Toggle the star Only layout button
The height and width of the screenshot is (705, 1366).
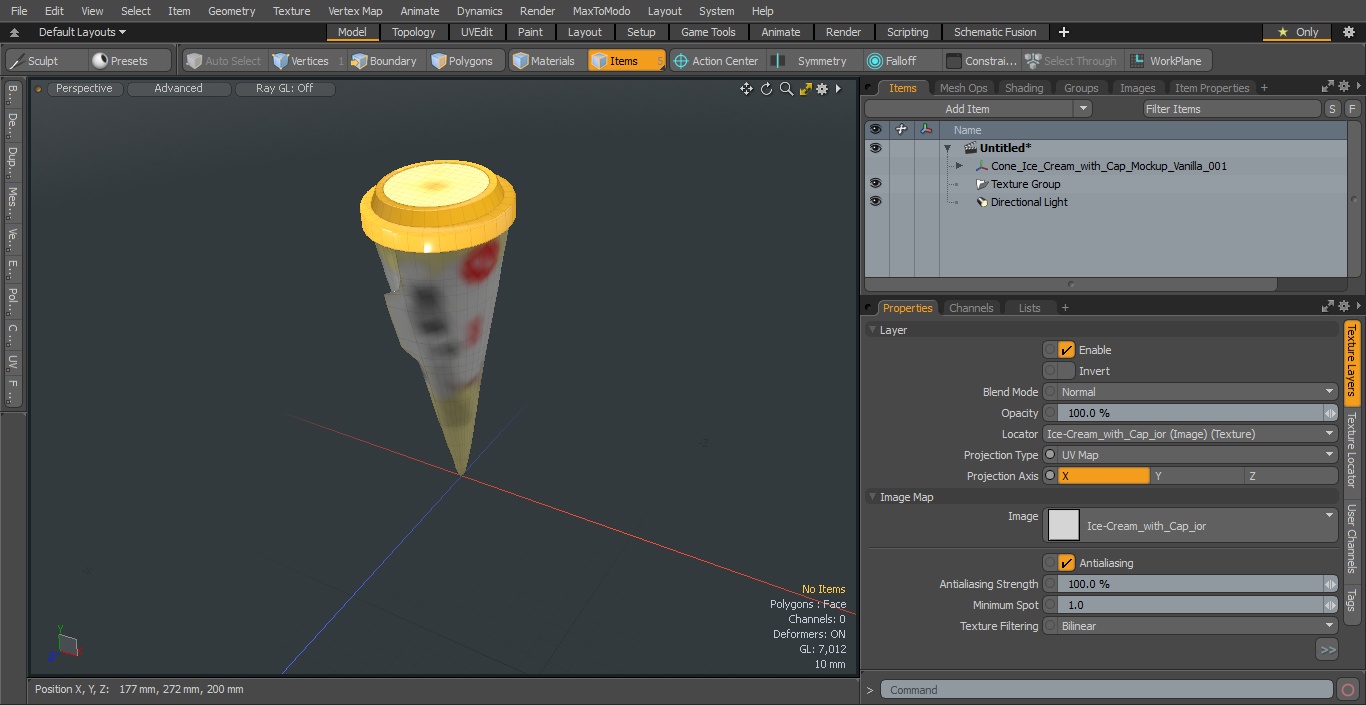(x=1297, y=32)
